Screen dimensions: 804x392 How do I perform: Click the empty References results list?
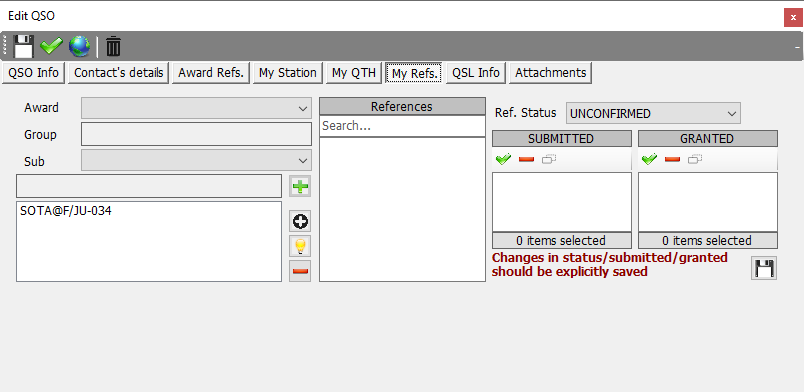[x=402, y=209]
